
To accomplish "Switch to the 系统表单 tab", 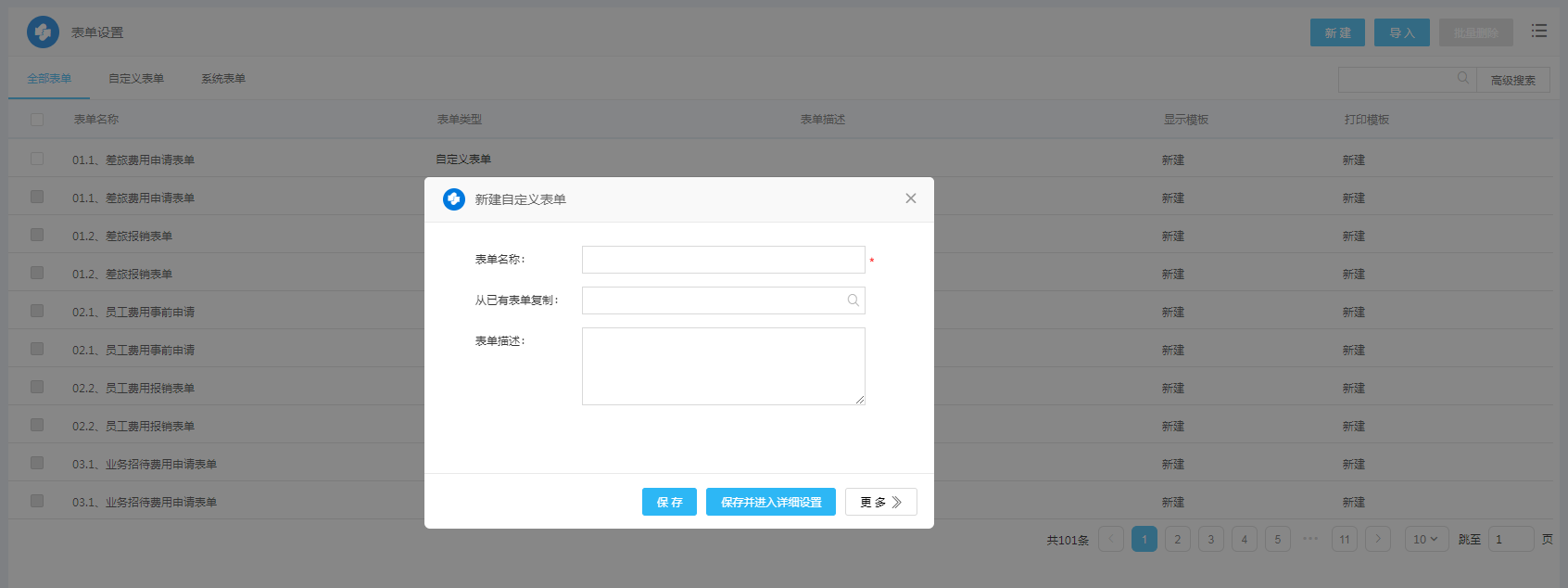I will pos(223,79).
